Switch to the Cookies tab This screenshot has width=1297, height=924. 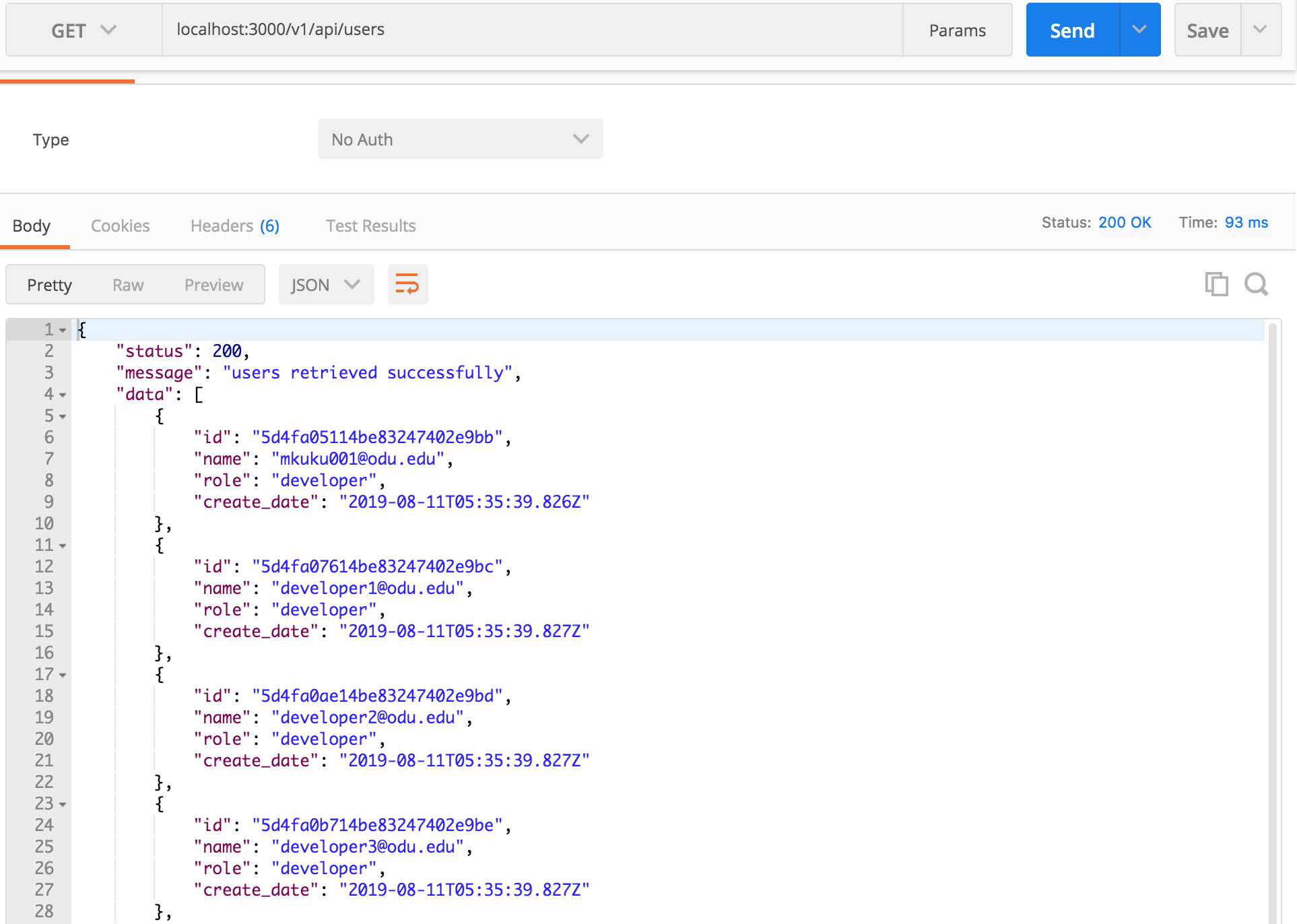tap(120, 226)
